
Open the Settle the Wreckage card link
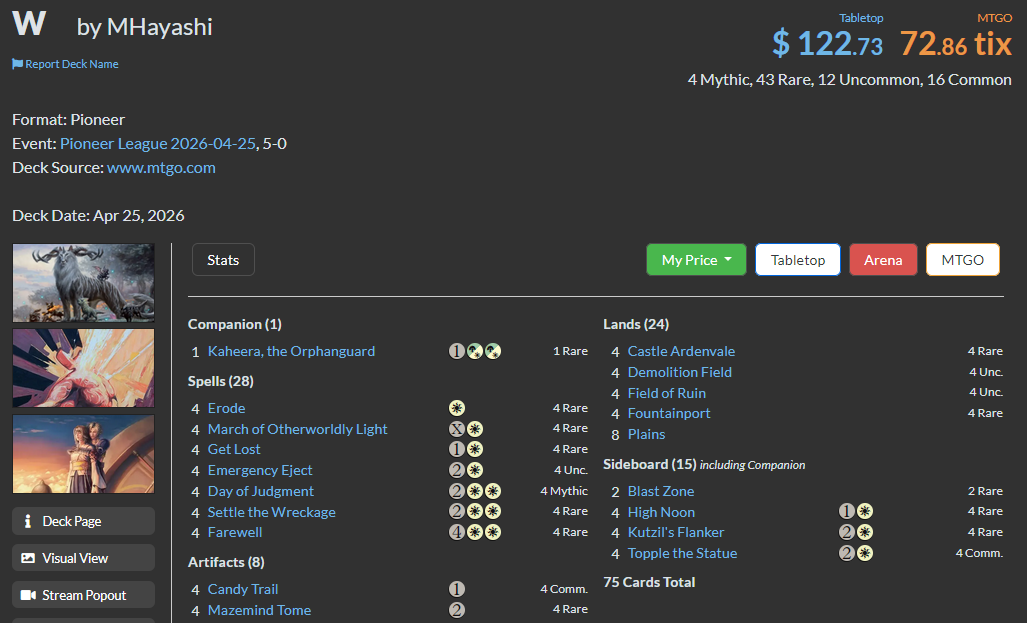pos(272,512)
